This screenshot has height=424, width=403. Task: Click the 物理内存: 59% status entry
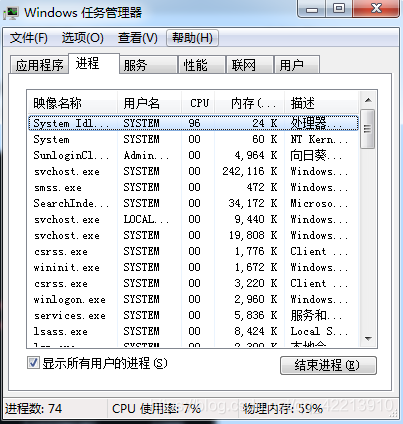coord(283,408)
